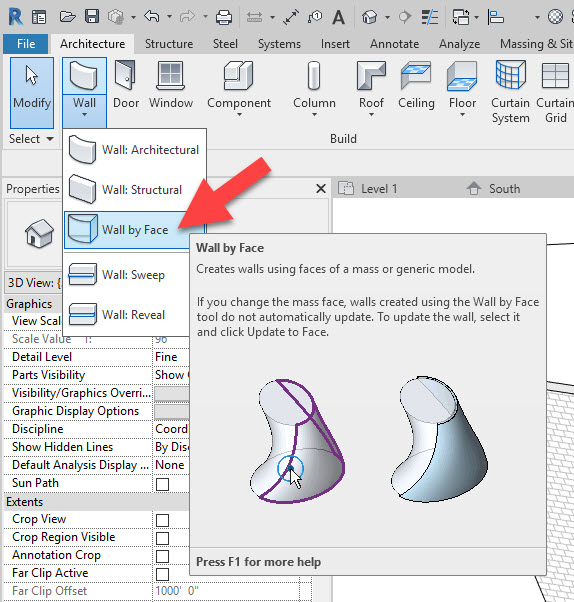Expand the Wall tool dropdown arrow
This screenshot has width=574, height=602.
tap(84, 114)
